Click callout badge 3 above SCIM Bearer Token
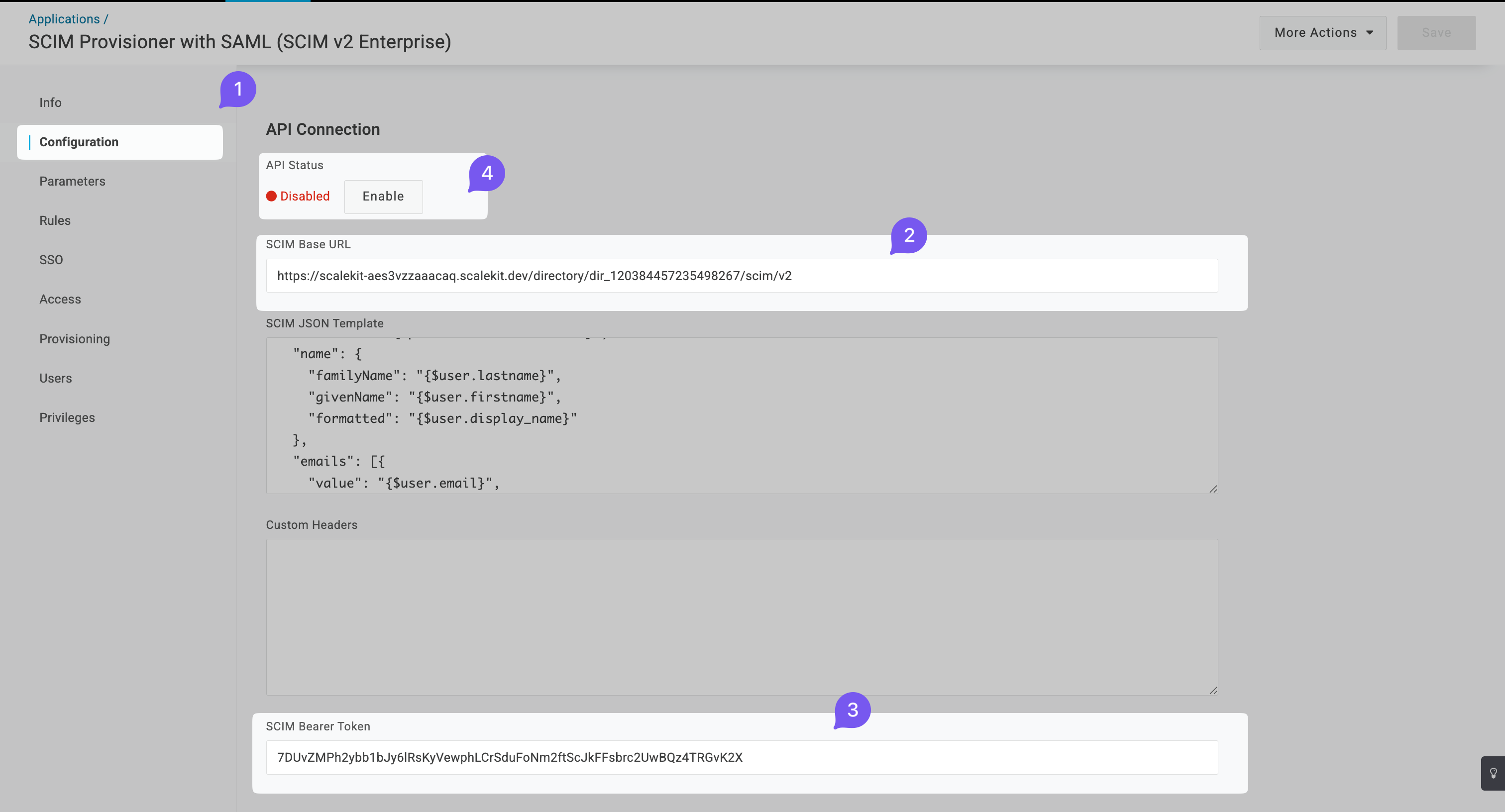 [x=853, y=710]
